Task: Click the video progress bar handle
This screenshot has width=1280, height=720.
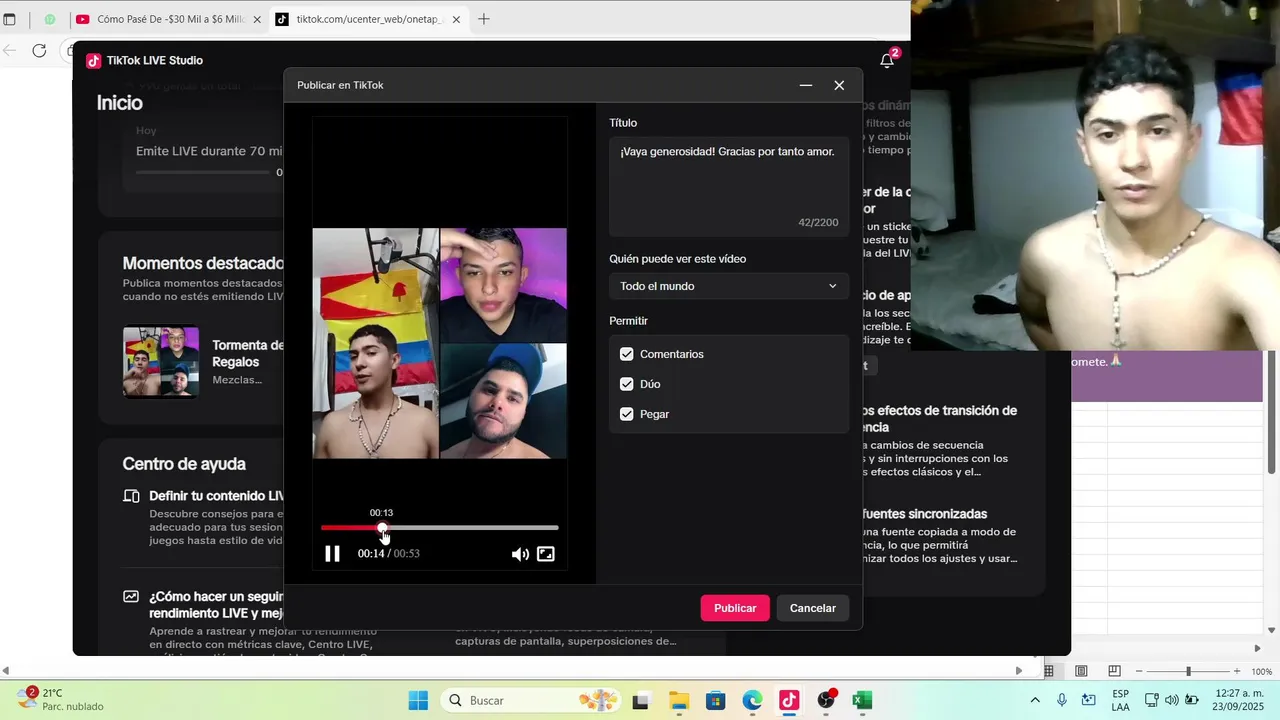Action: (382, 528)
